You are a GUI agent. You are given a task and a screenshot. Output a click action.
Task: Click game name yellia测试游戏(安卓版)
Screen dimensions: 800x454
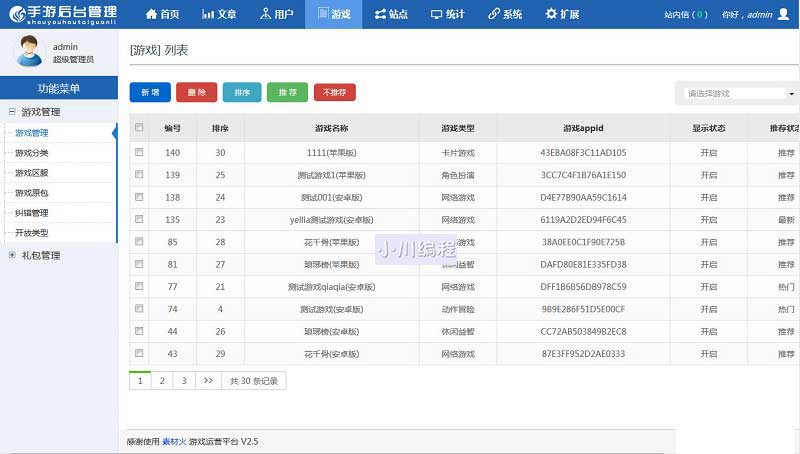332,220
